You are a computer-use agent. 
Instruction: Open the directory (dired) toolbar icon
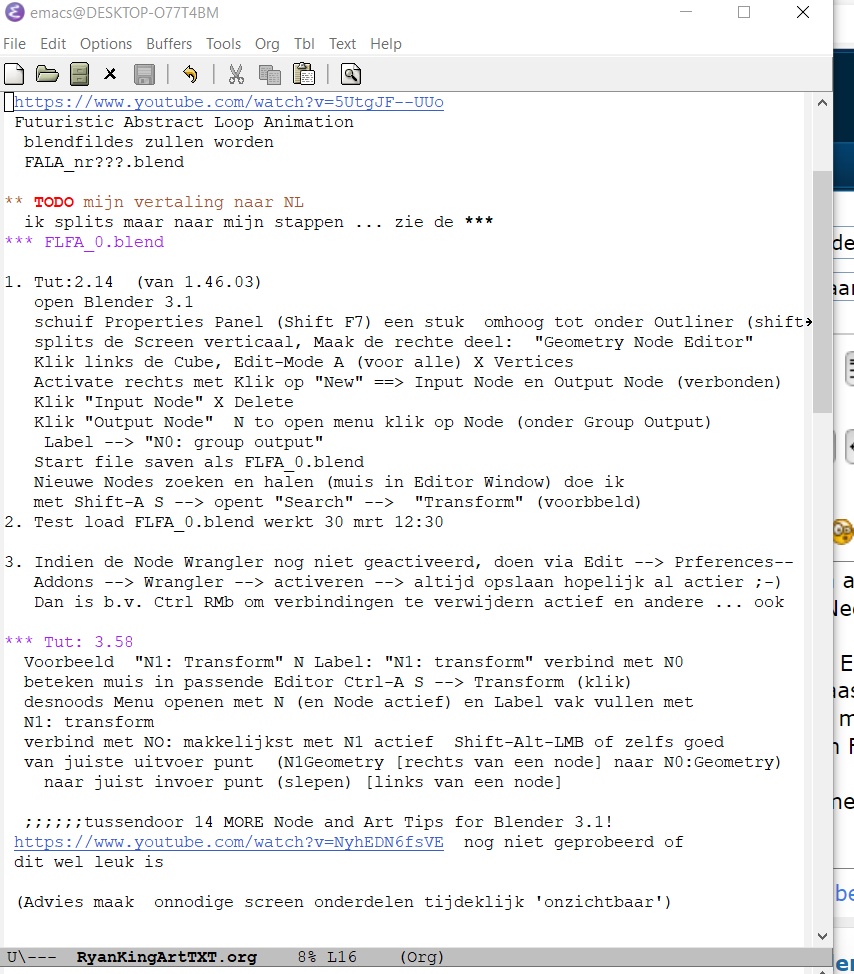tap(79, 75)
